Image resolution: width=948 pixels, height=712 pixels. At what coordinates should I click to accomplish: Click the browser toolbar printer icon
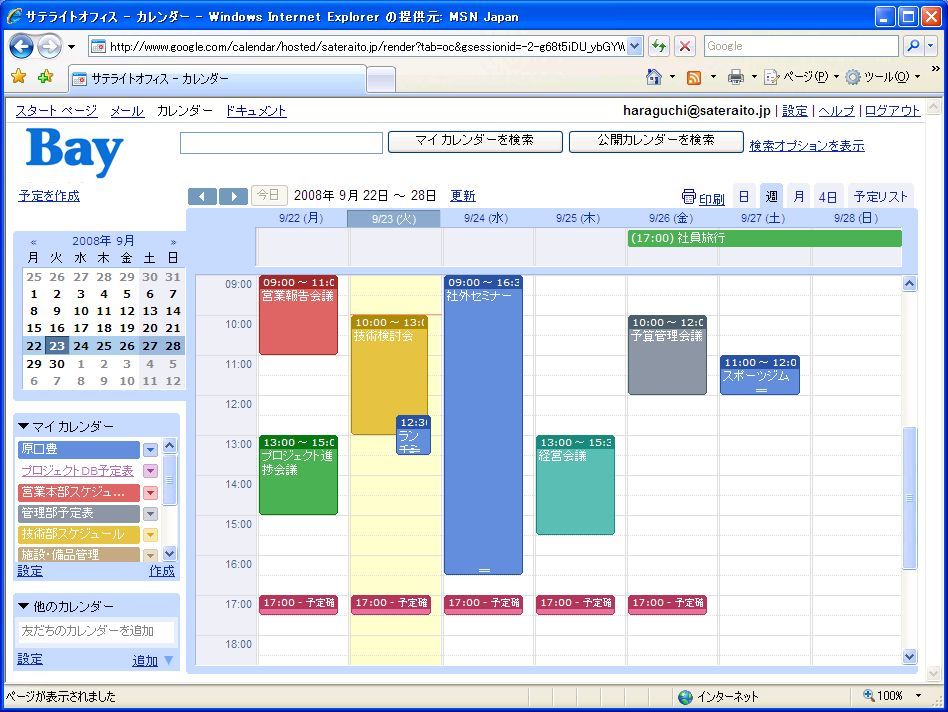click(x=735, y=77)
